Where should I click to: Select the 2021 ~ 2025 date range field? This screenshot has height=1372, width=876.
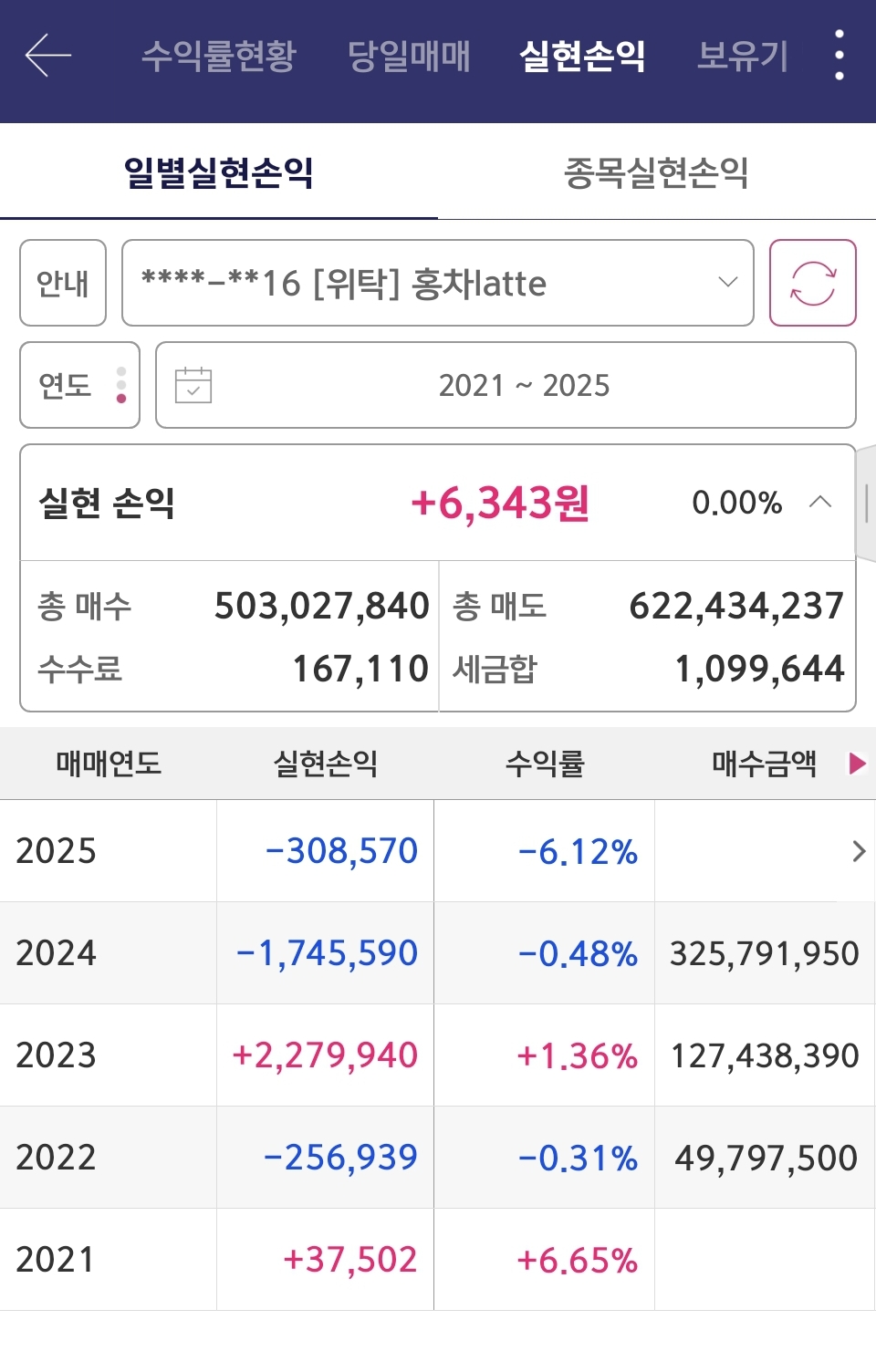[524, 385]
